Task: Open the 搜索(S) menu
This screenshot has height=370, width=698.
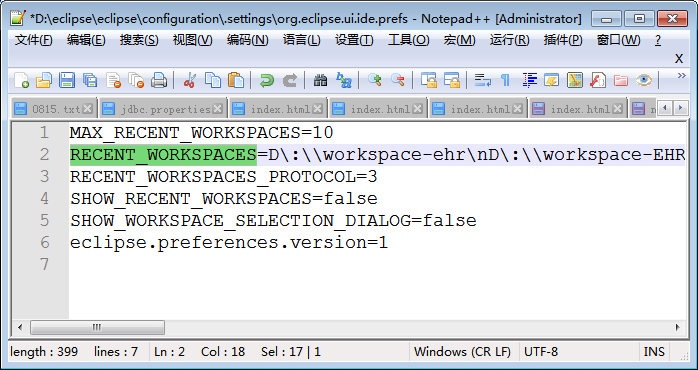Action: pyautogui.click(x=139, y=41)
